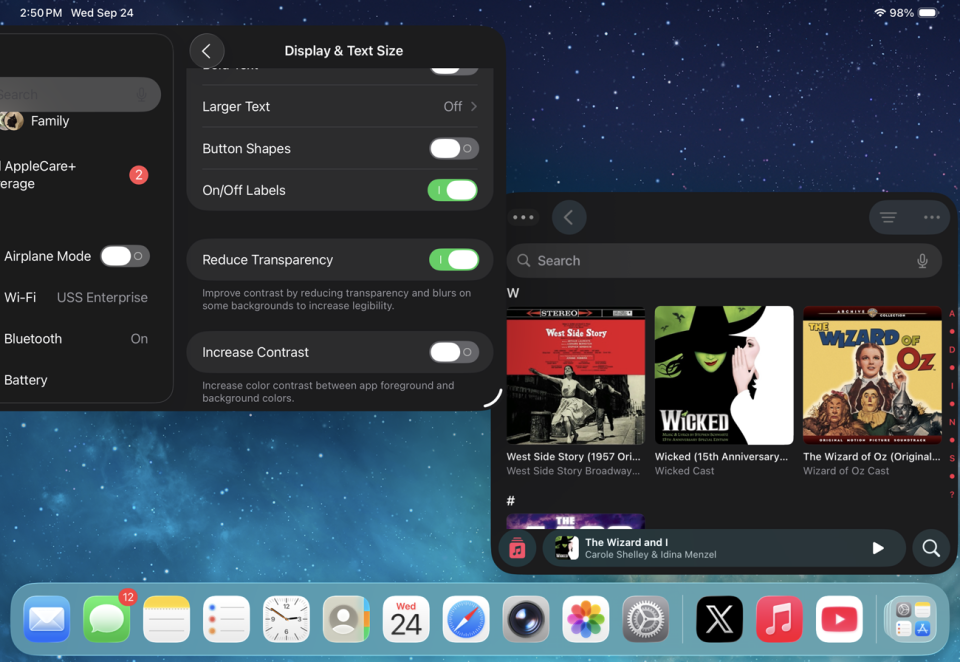The width and height of the screenshot is (960, 662).
Task: Turn off Reduce Transparency
Action: click(453, 260)
